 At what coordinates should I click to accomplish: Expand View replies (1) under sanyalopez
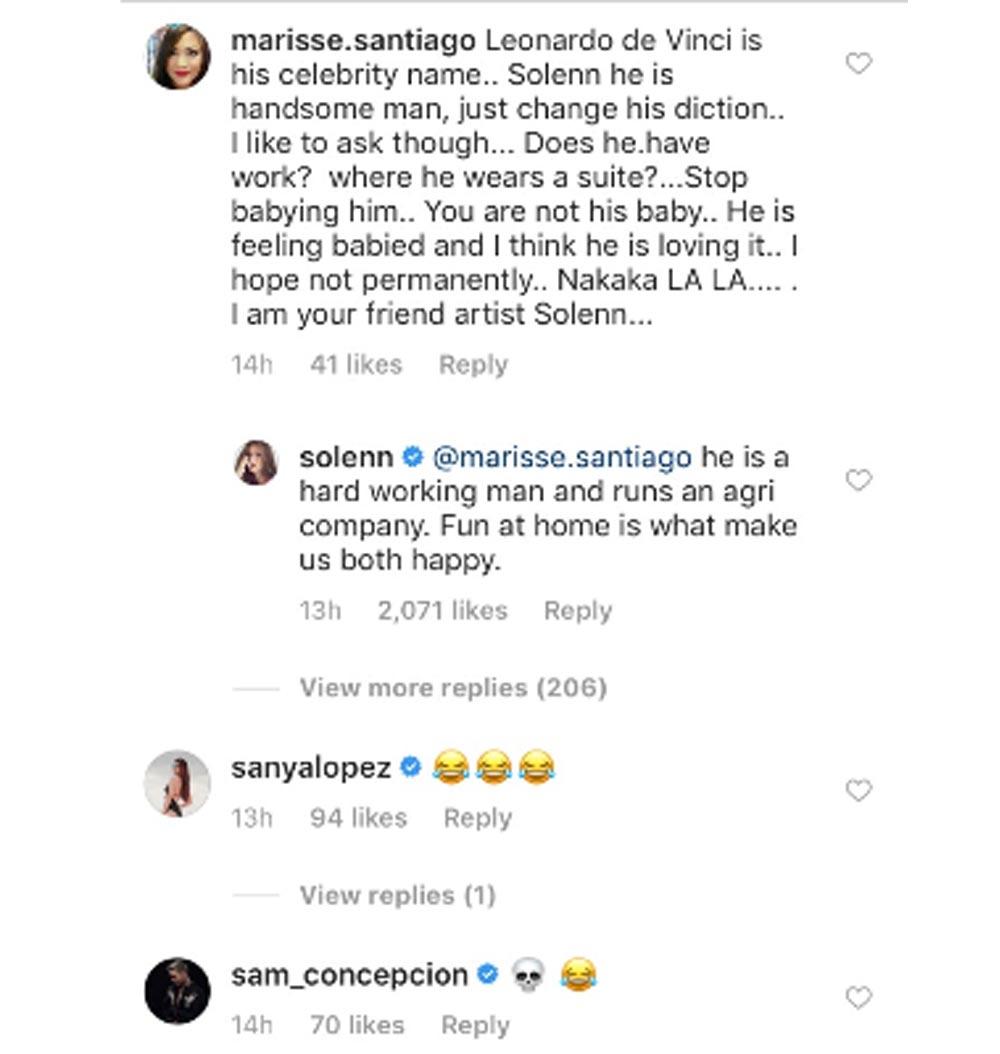(397, 895)
